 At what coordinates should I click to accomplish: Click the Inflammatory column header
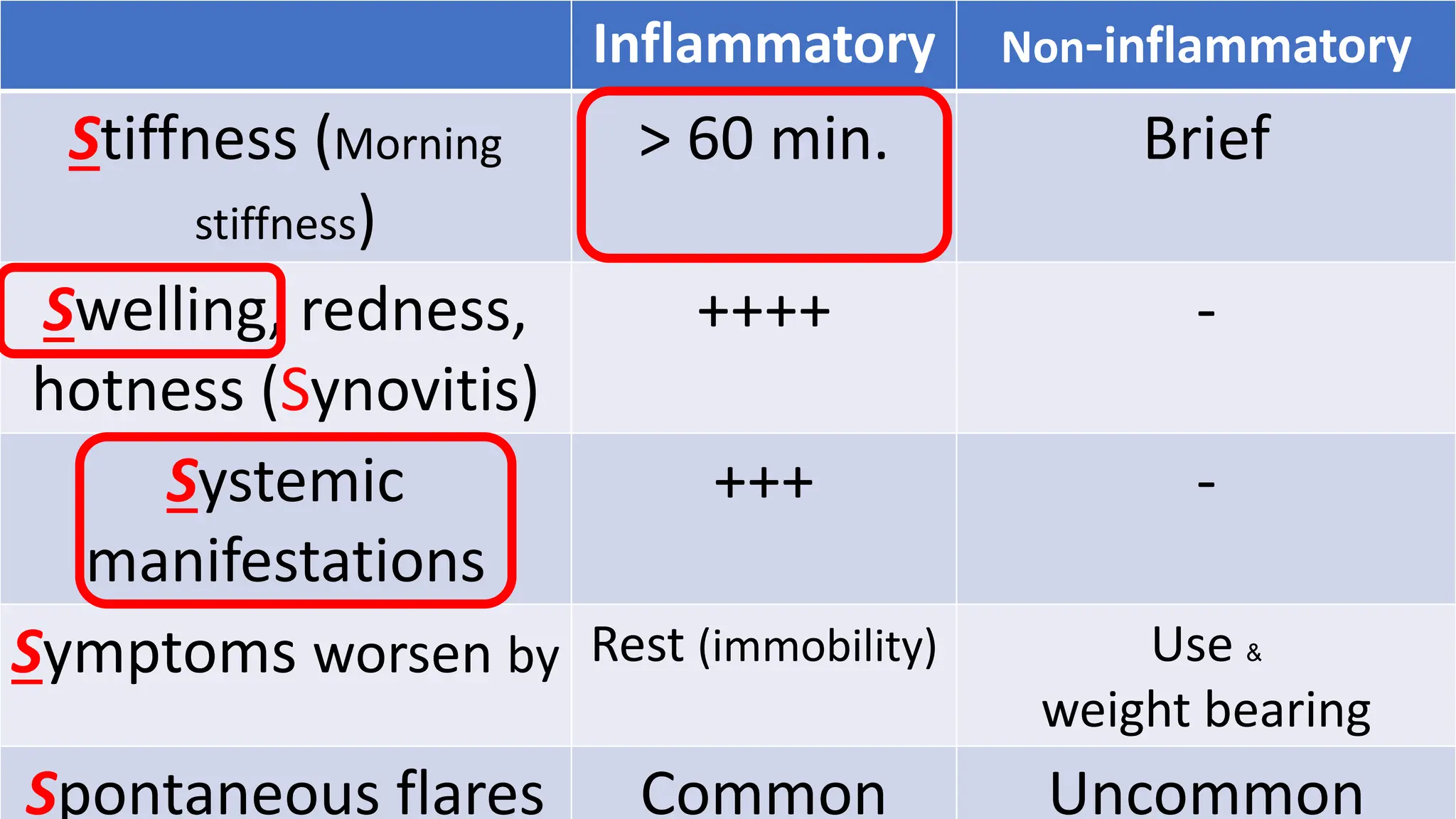764,45
